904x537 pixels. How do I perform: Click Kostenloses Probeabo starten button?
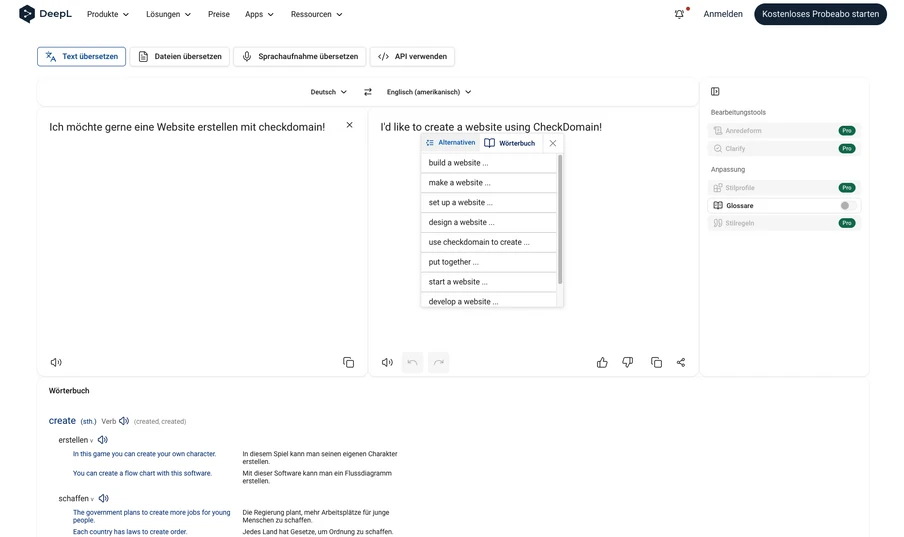[x=820, y=14]
